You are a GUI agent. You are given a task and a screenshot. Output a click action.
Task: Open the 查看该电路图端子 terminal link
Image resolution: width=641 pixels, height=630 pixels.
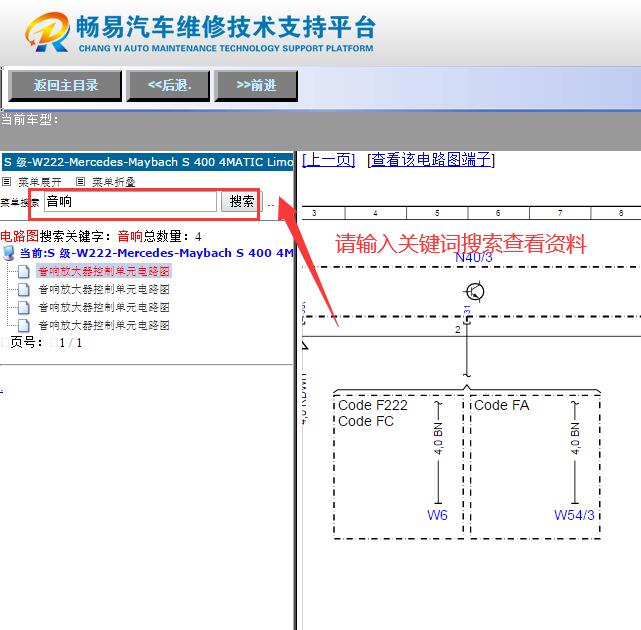(431, 159)
